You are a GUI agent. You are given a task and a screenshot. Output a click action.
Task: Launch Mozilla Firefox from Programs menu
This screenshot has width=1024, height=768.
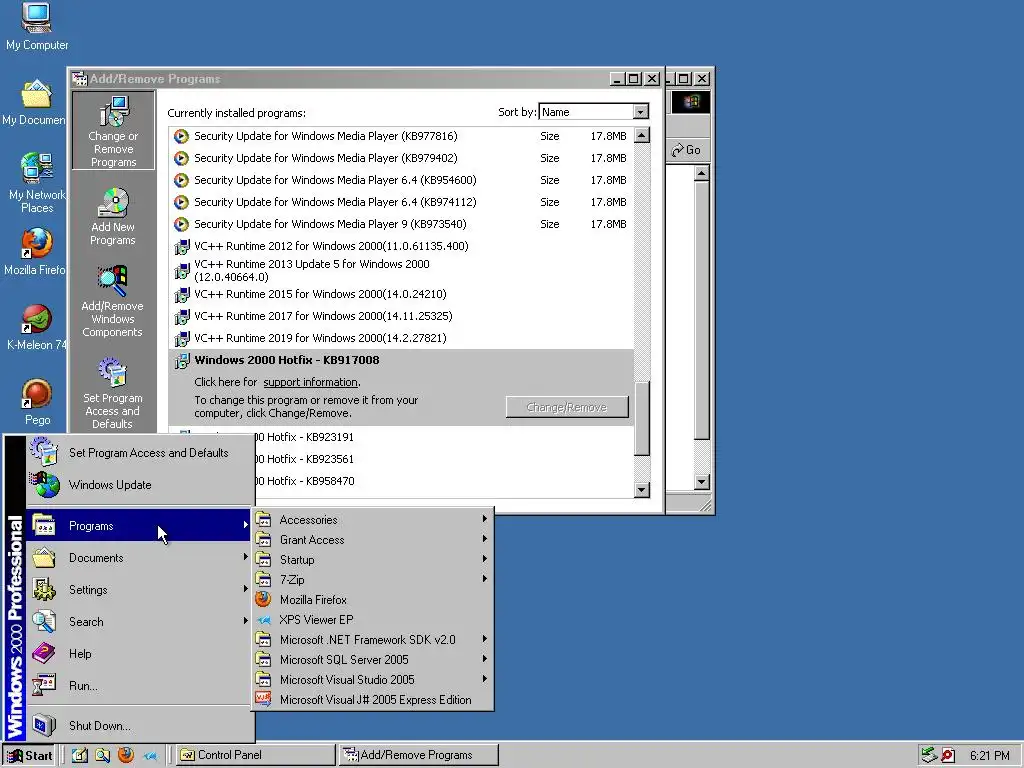tap(372, 600)
